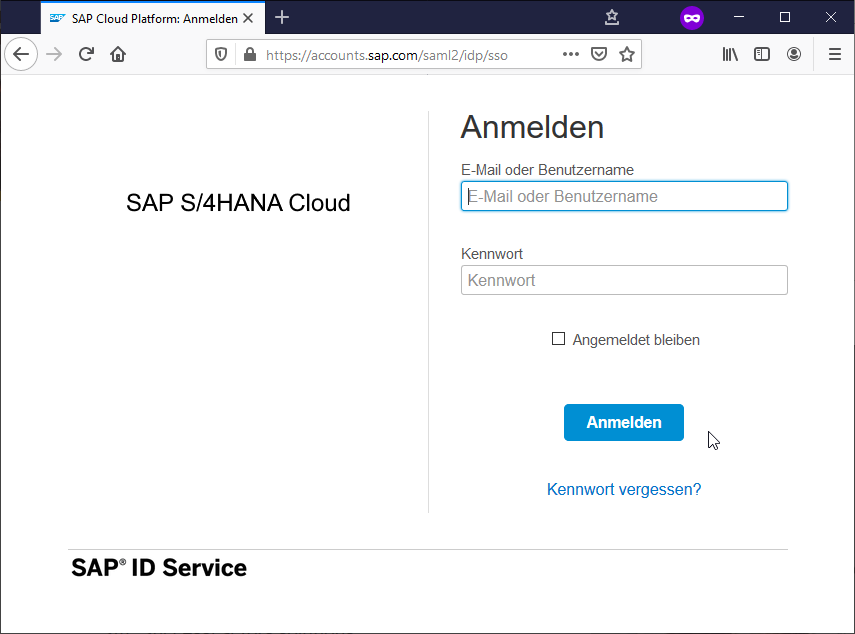Close the Firefox window
Image resolution: width=855 pixels, height=634 pixels.
click(830, 17)
